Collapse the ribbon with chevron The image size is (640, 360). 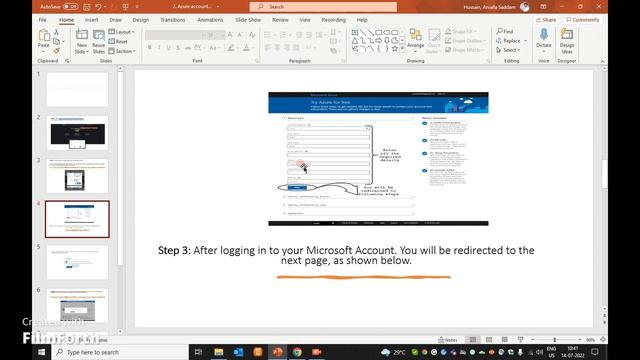(602, 61)
